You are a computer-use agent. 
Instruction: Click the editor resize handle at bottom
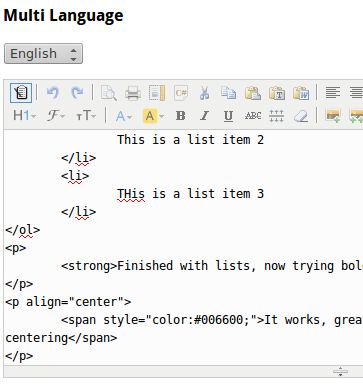click(340, 371)
